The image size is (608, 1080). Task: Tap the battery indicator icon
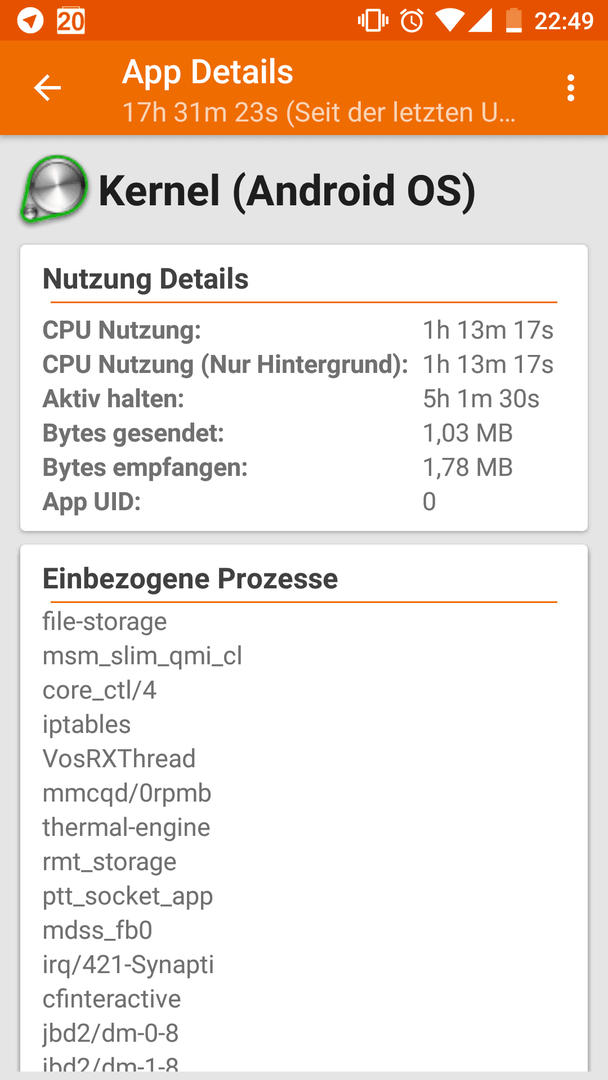coord(514,21)
